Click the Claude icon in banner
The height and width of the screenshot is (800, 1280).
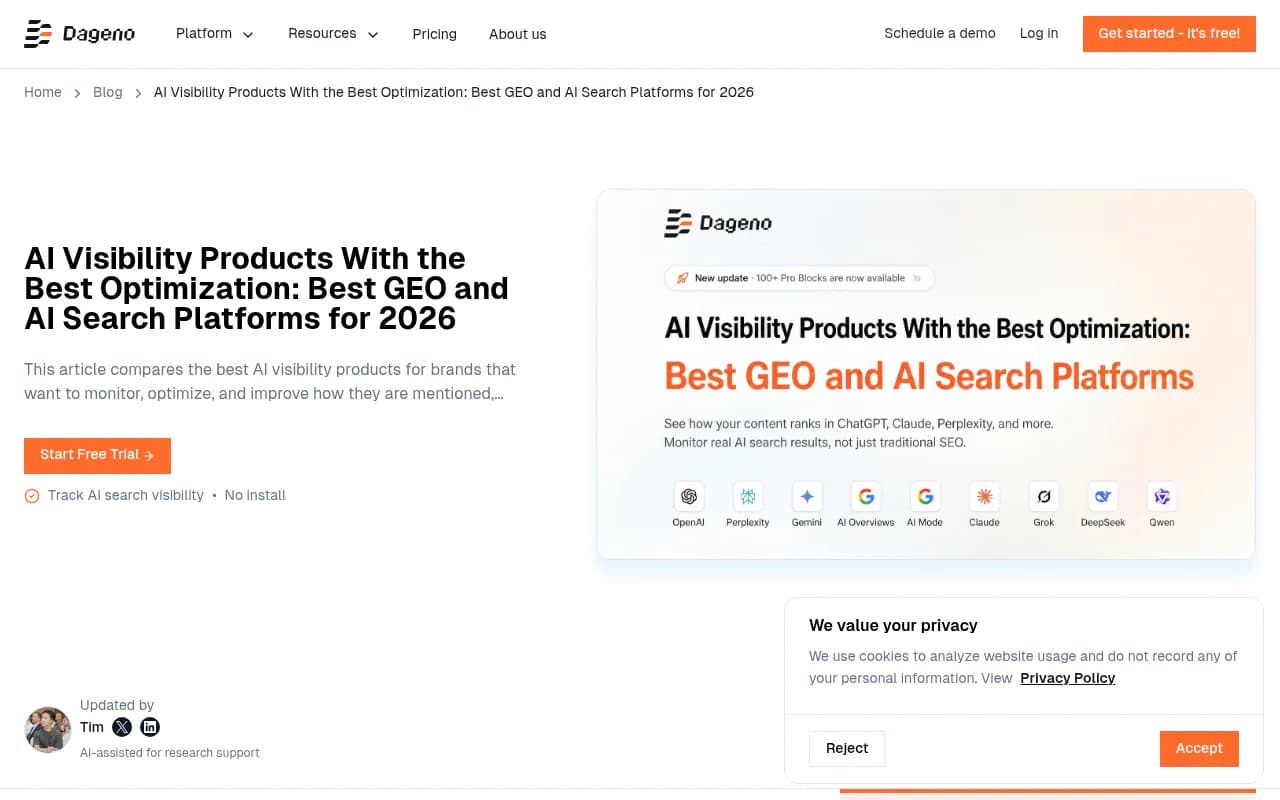click(984, 496)
